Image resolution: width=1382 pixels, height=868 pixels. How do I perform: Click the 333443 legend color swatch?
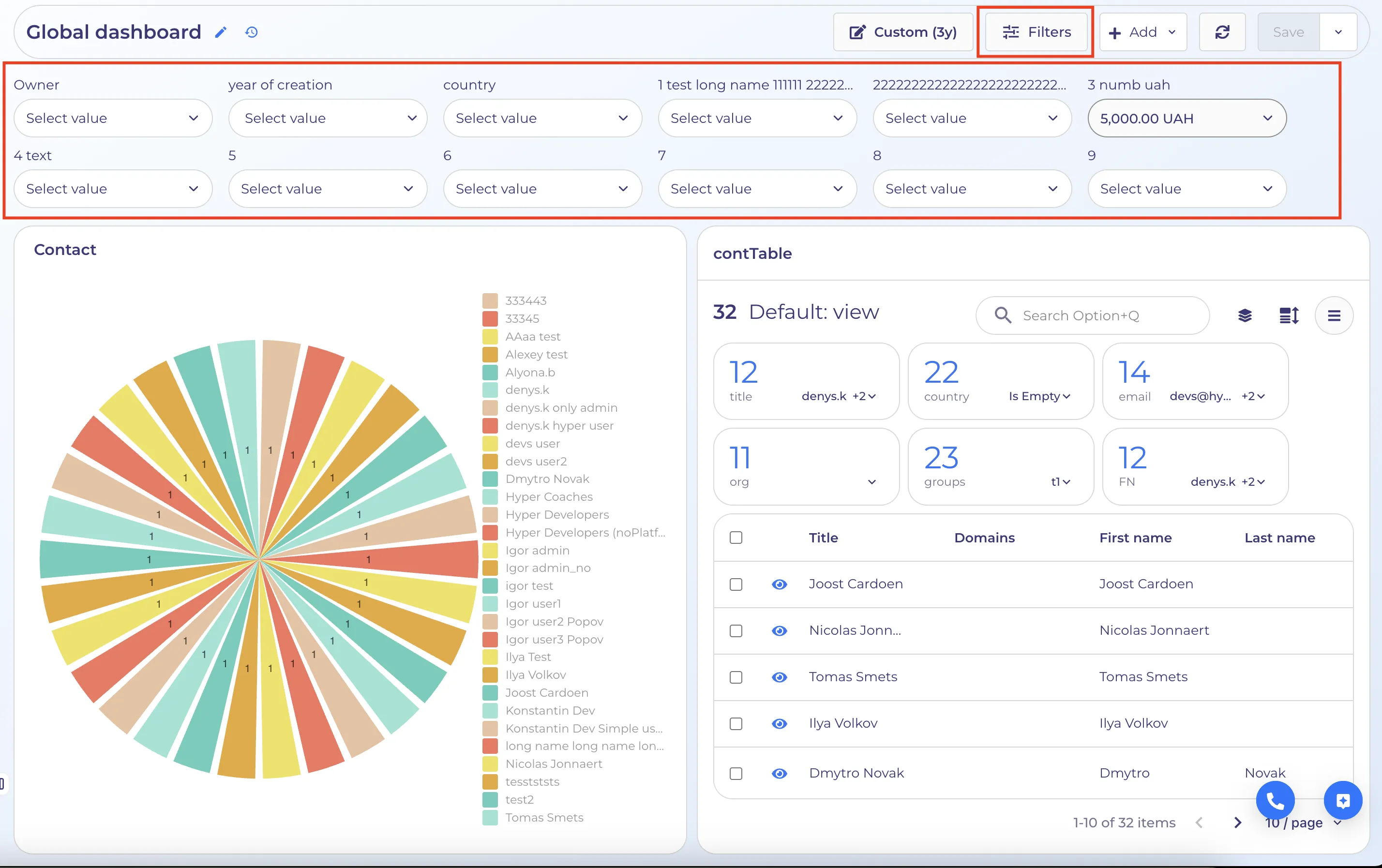point(490,300)
